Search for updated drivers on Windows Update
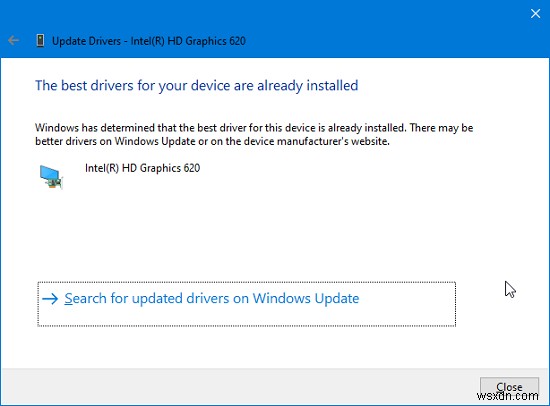 pyautogui.click(x=247, y=304)
